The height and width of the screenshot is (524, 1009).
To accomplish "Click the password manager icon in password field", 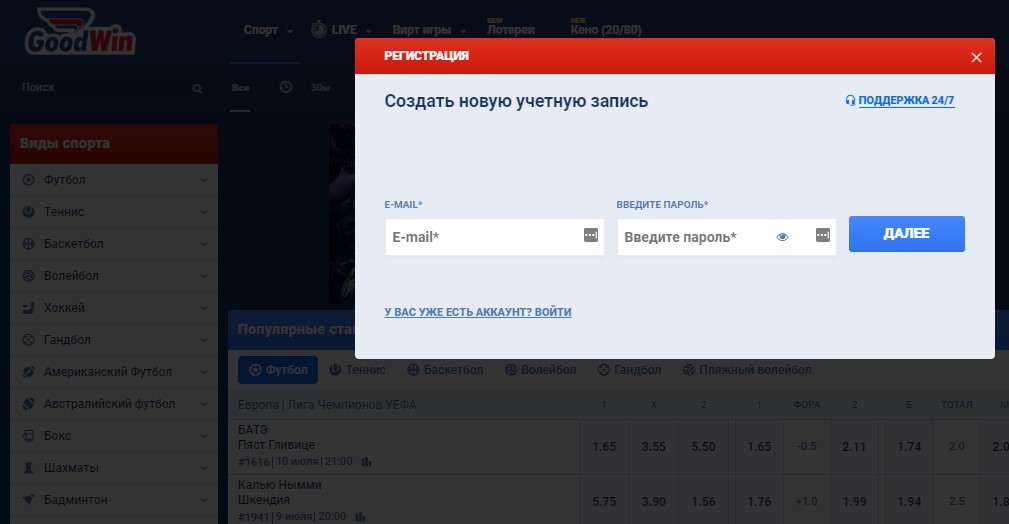I will (x=822, y=235).
